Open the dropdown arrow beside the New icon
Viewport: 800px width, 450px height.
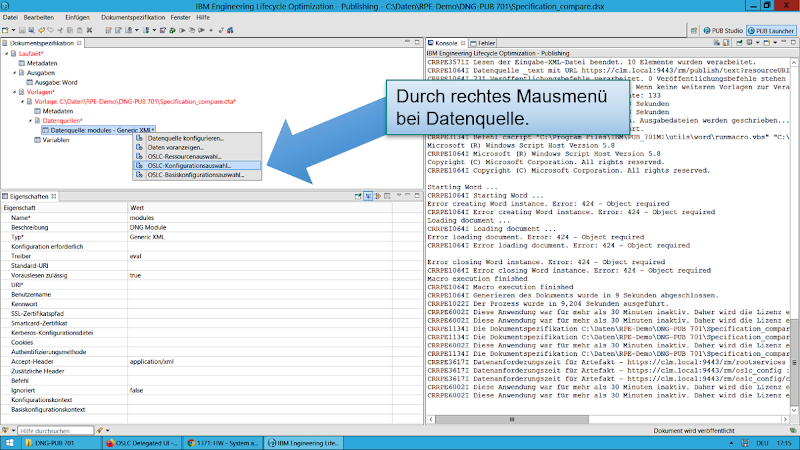(x=13, y=31)
